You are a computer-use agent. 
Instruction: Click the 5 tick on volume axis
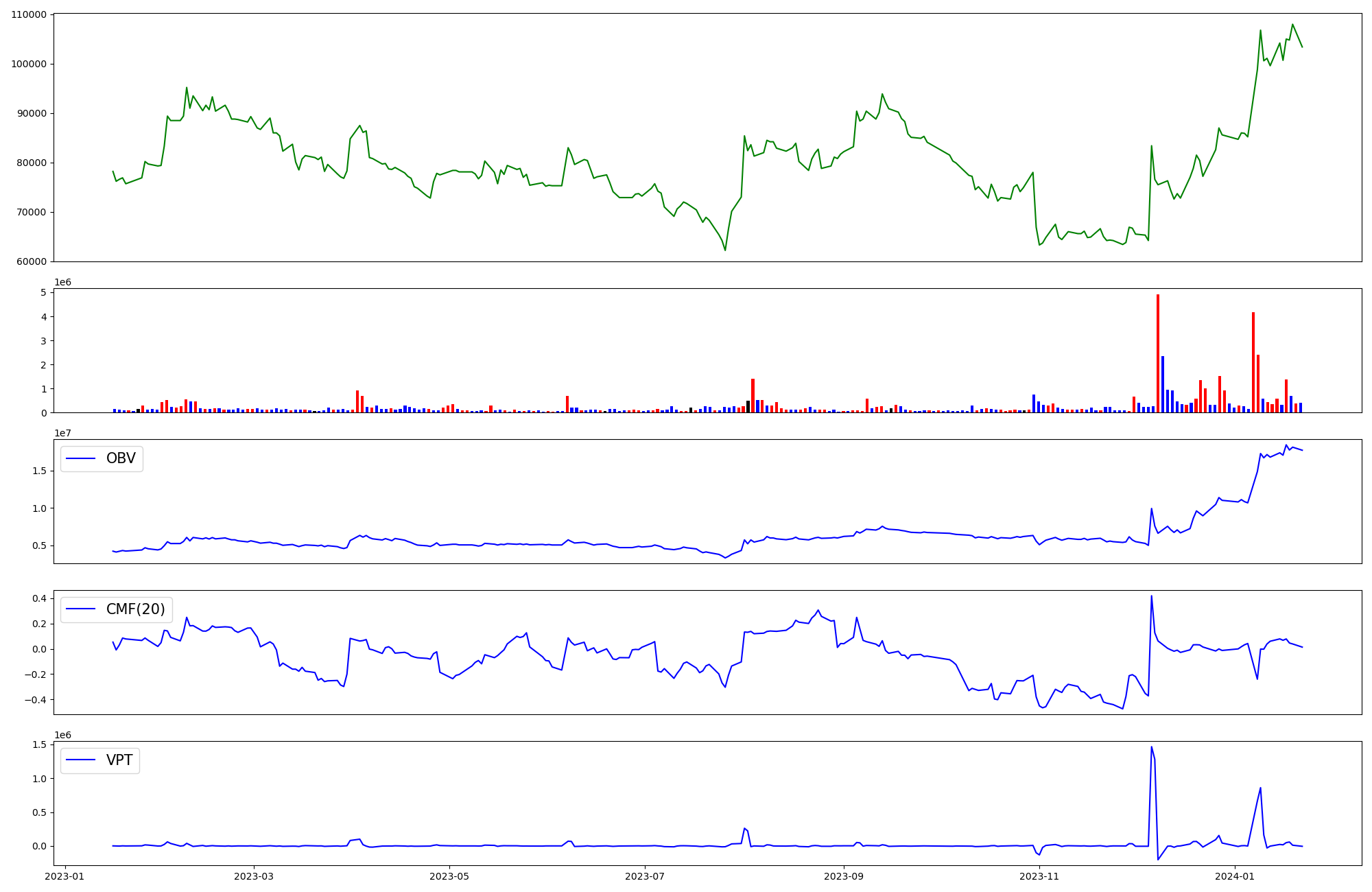tap(43, 292)
